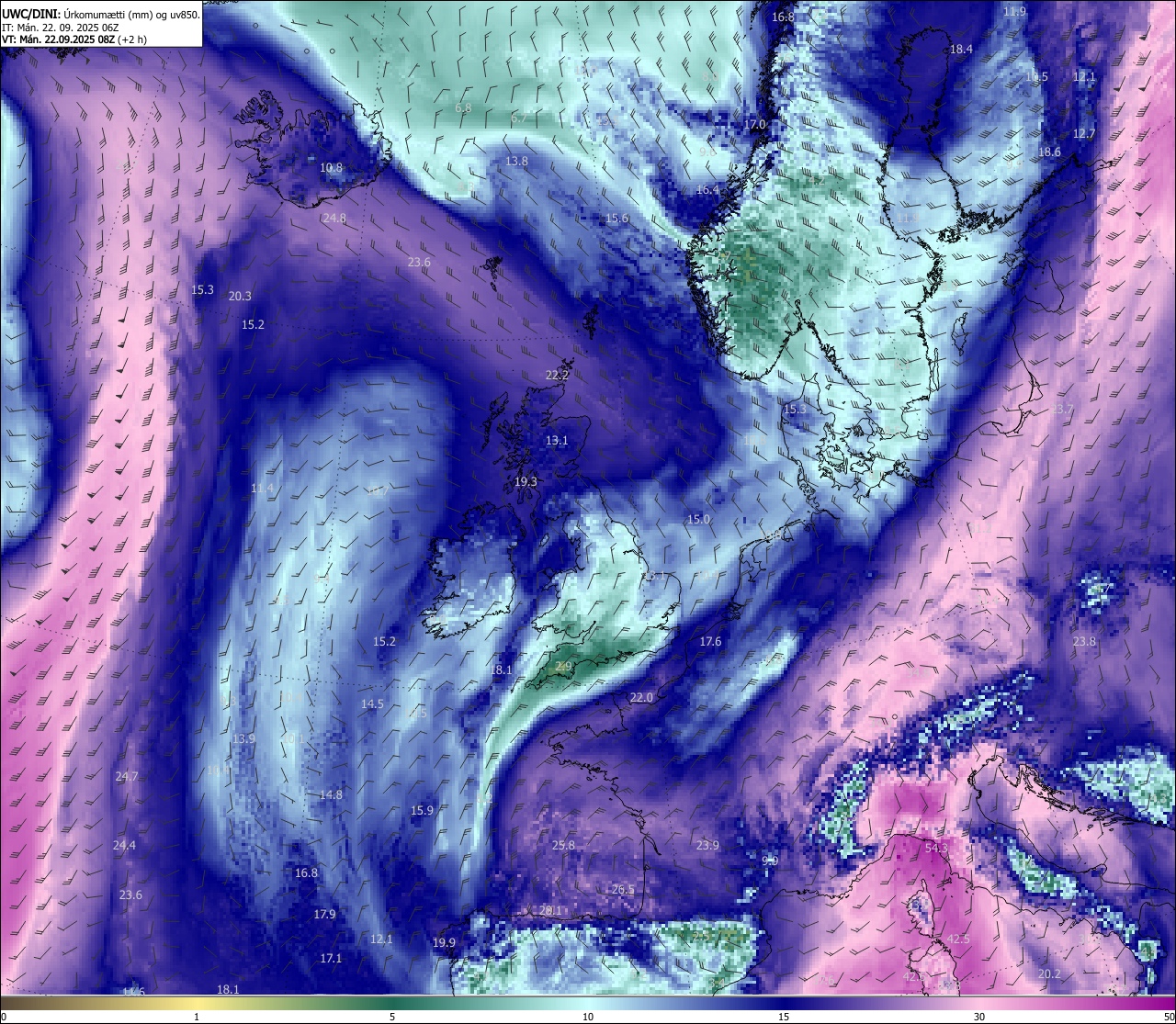Click the 'VT: Mán. 22.09.2025 08Z (+2 h)' line
The image size is (1176, 1024).
pos(74,39)
